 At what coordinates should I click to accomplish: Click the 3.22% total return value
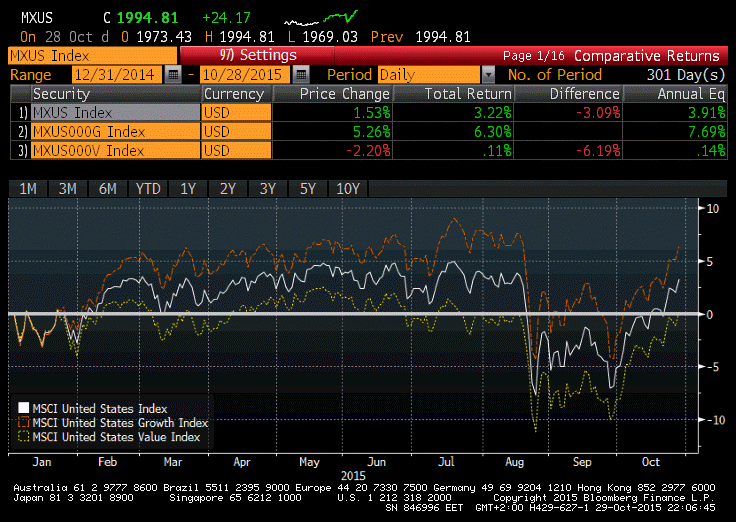click(x=493, y=113)
